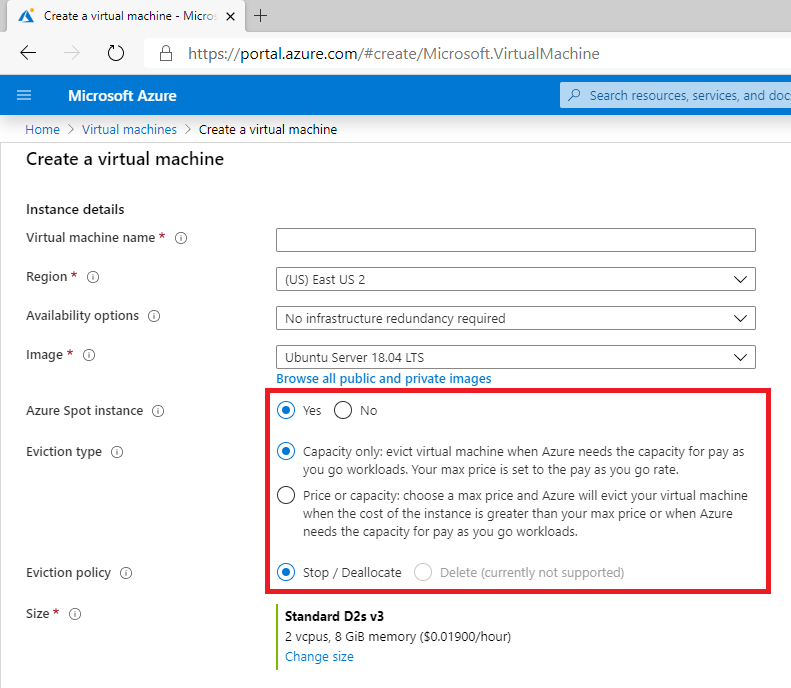Choose Capacity only eviction type

tap(286, 451)
